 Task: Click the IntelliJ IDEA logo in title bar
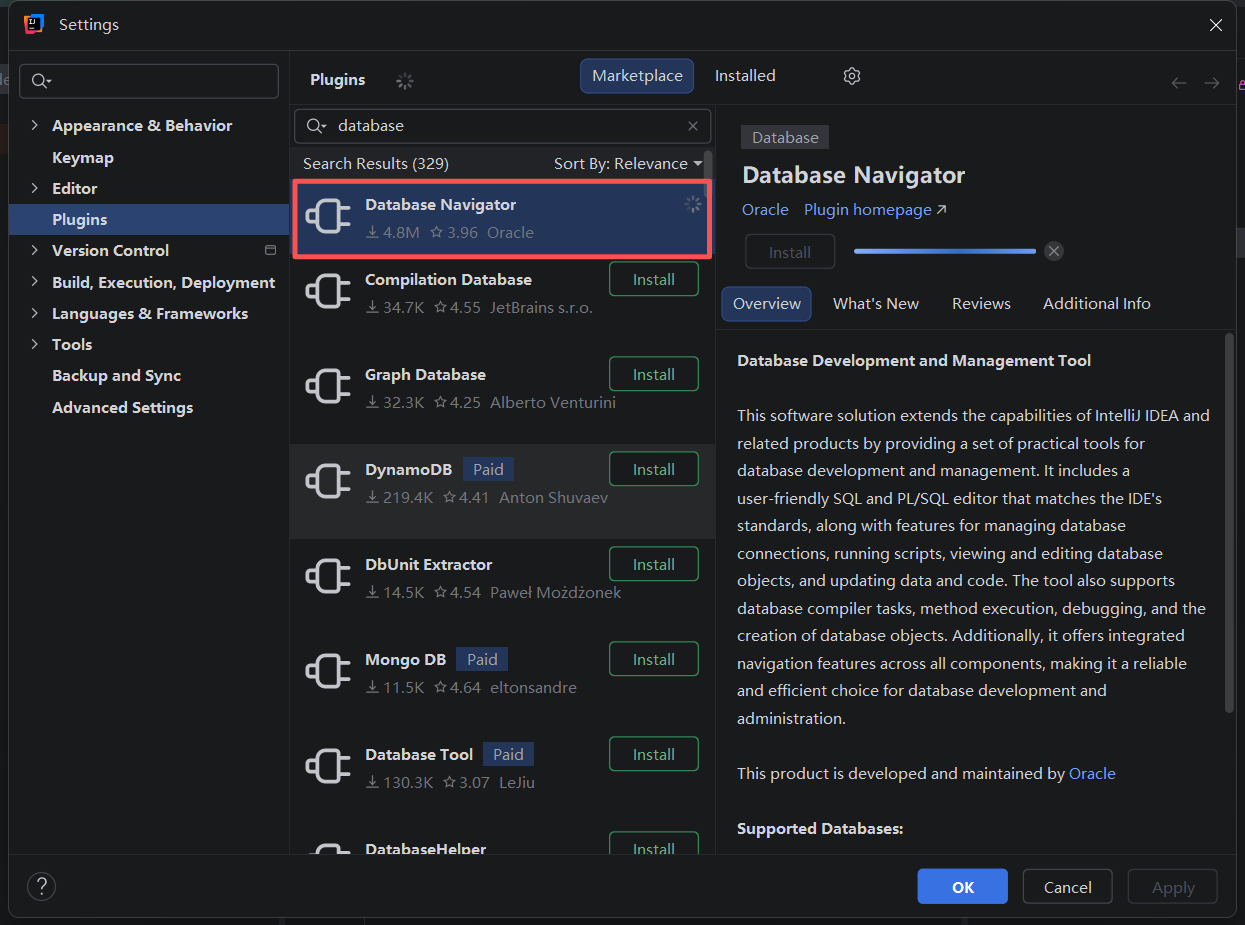pyautogui.click(x=34, y=25)
